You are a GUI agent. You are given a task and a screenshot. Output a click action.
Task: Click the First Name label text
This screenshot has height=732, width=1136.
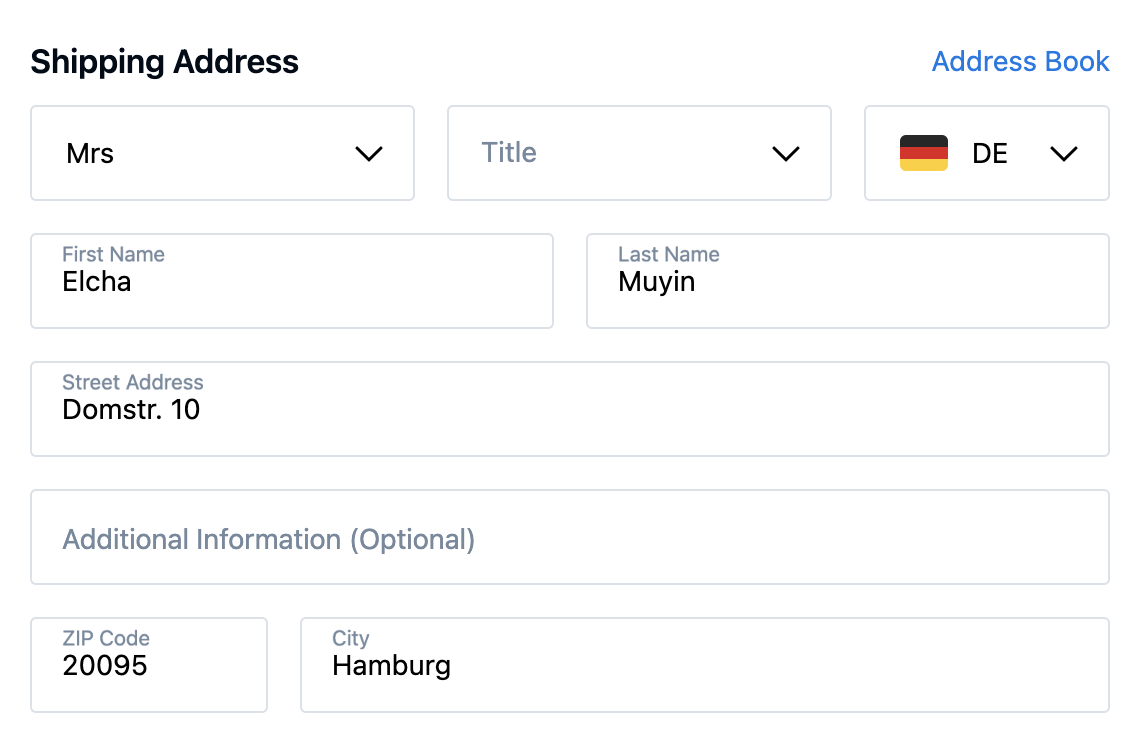[113, 255]
